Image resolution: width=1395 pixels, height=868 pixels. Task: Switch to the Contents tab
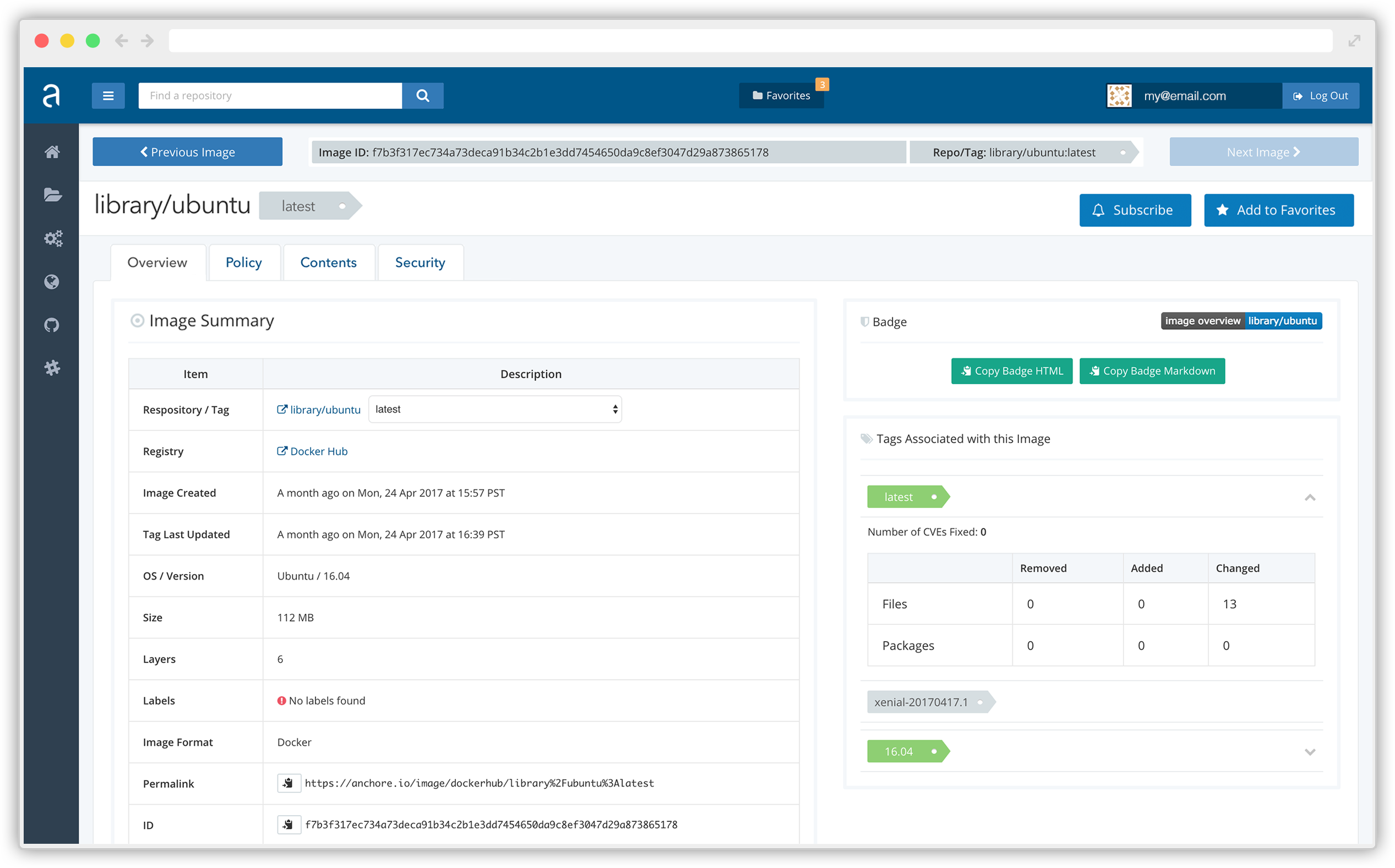[328, 263]
